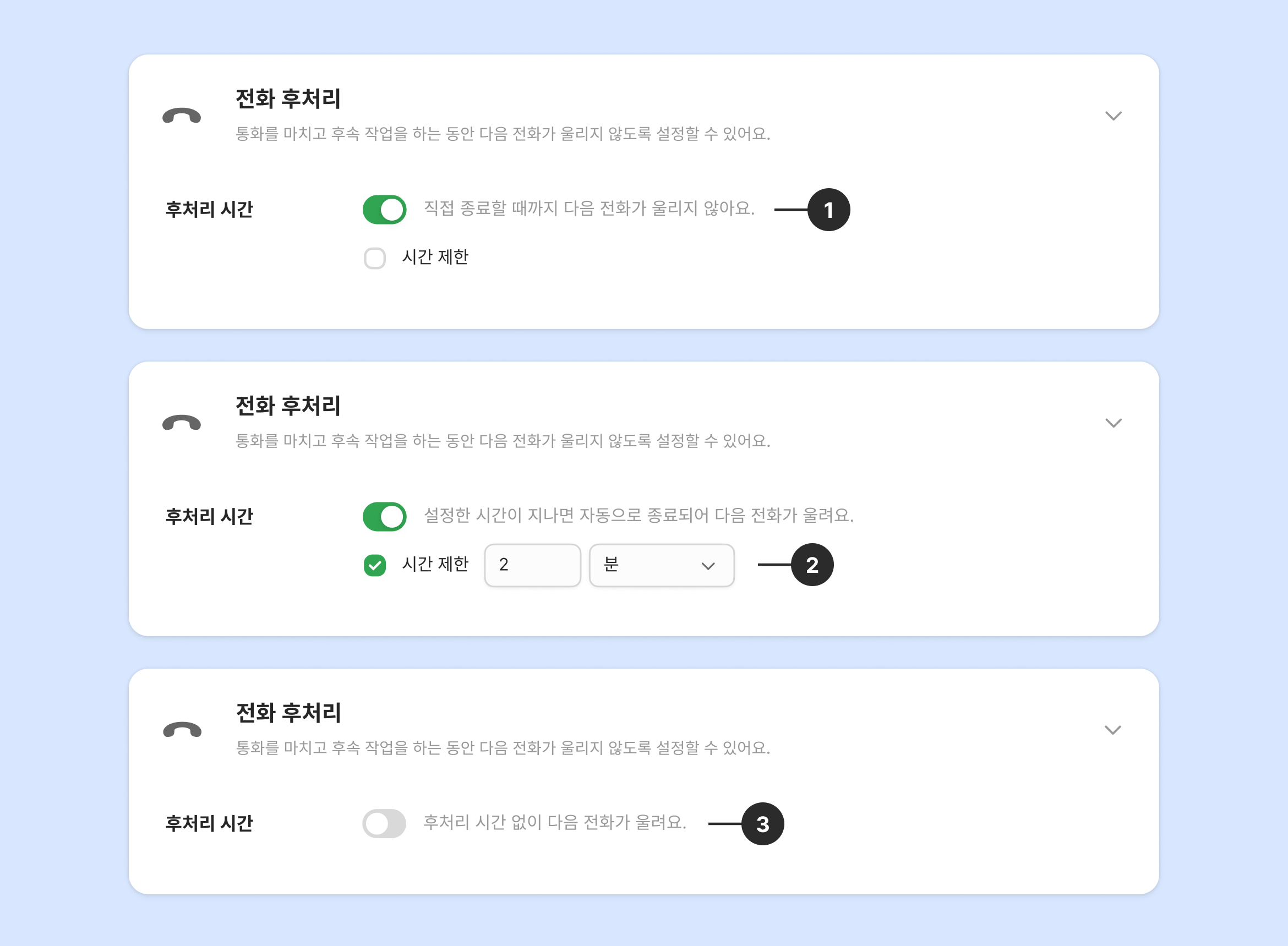Click the checked 시간 제한 label text
The image size is (1288, 946).
pyautogui.click(x=435, y=564)
